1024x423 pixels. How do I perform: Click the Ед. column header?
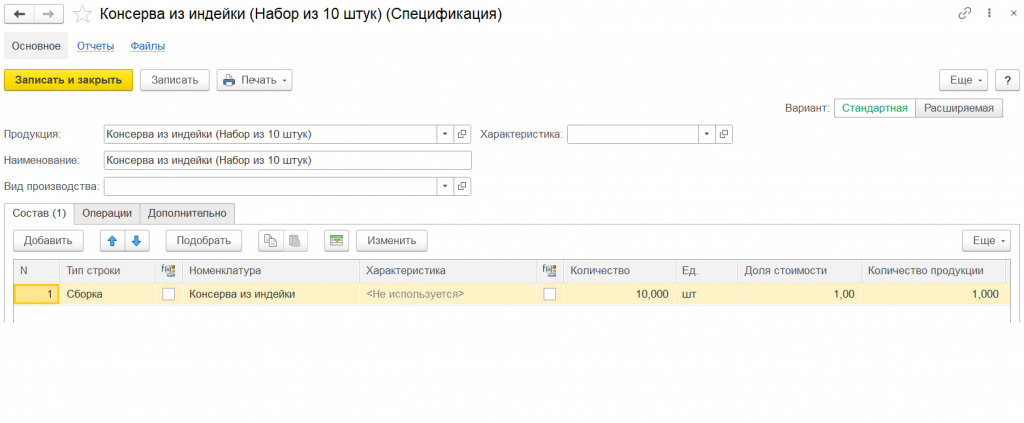707,270
